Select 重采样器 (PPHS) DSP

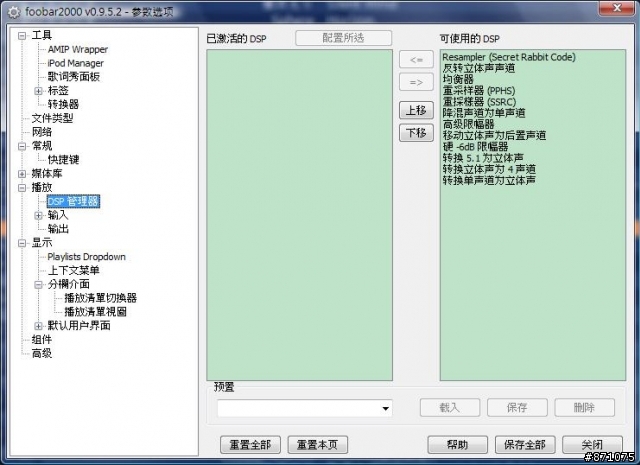pos(479,91)
